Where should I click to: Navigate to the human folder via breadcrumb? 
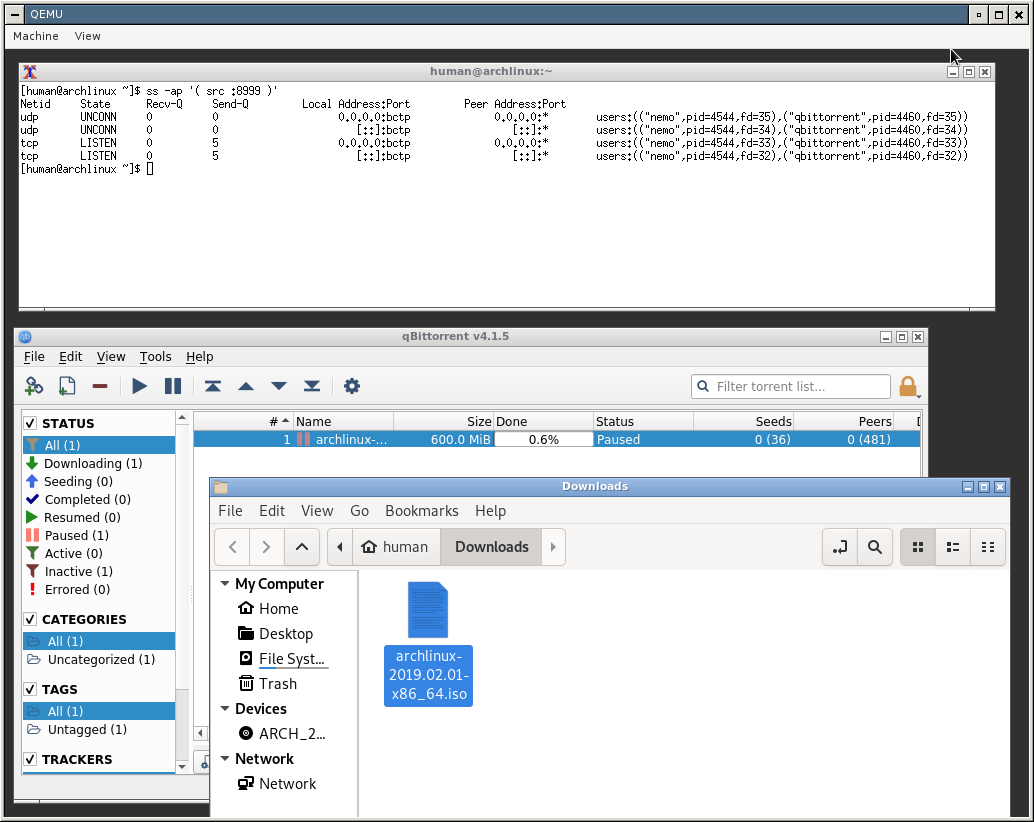pyautogui.click(x=396, y=547)
